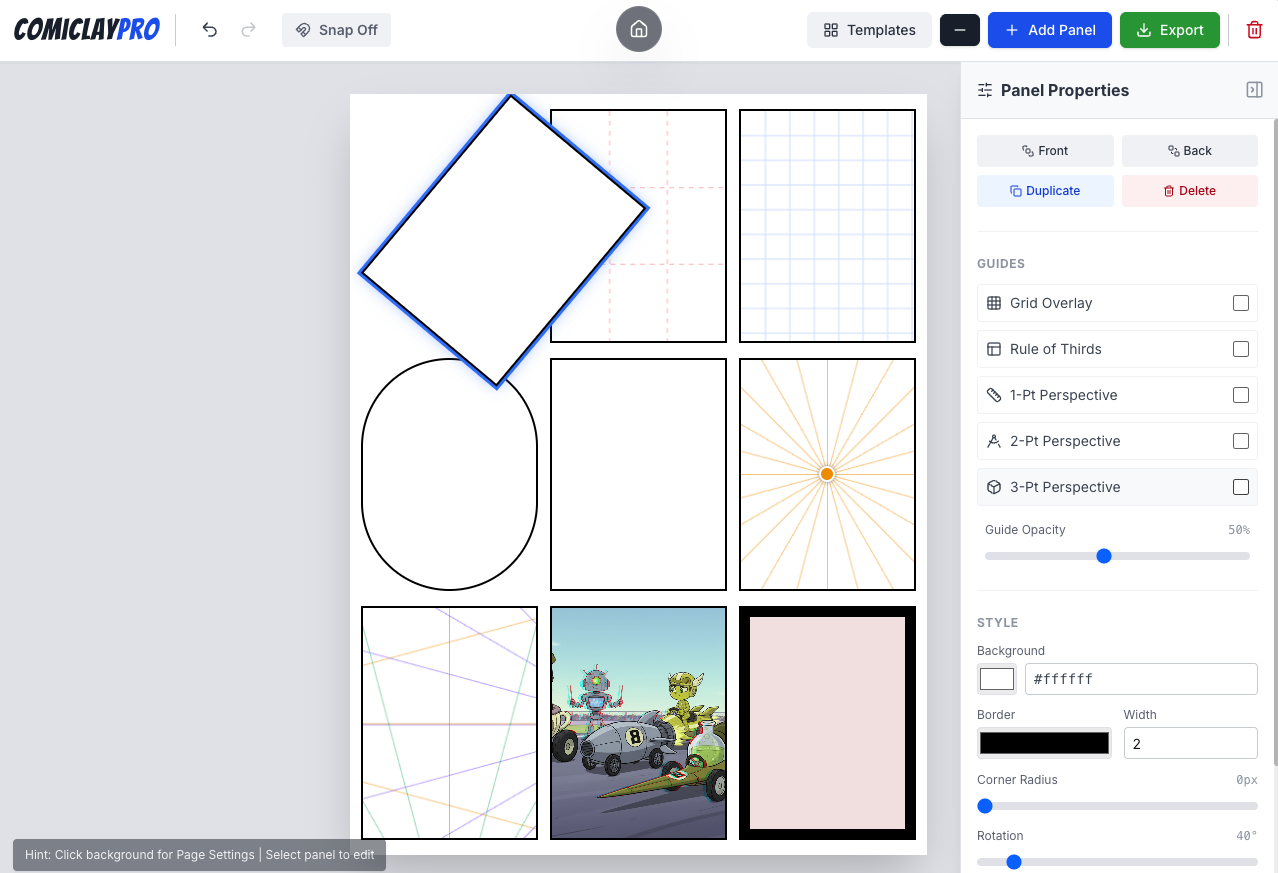Click the round Home icon button
Viewport: 1278px width, 873px height.
(x=639, y=30)
